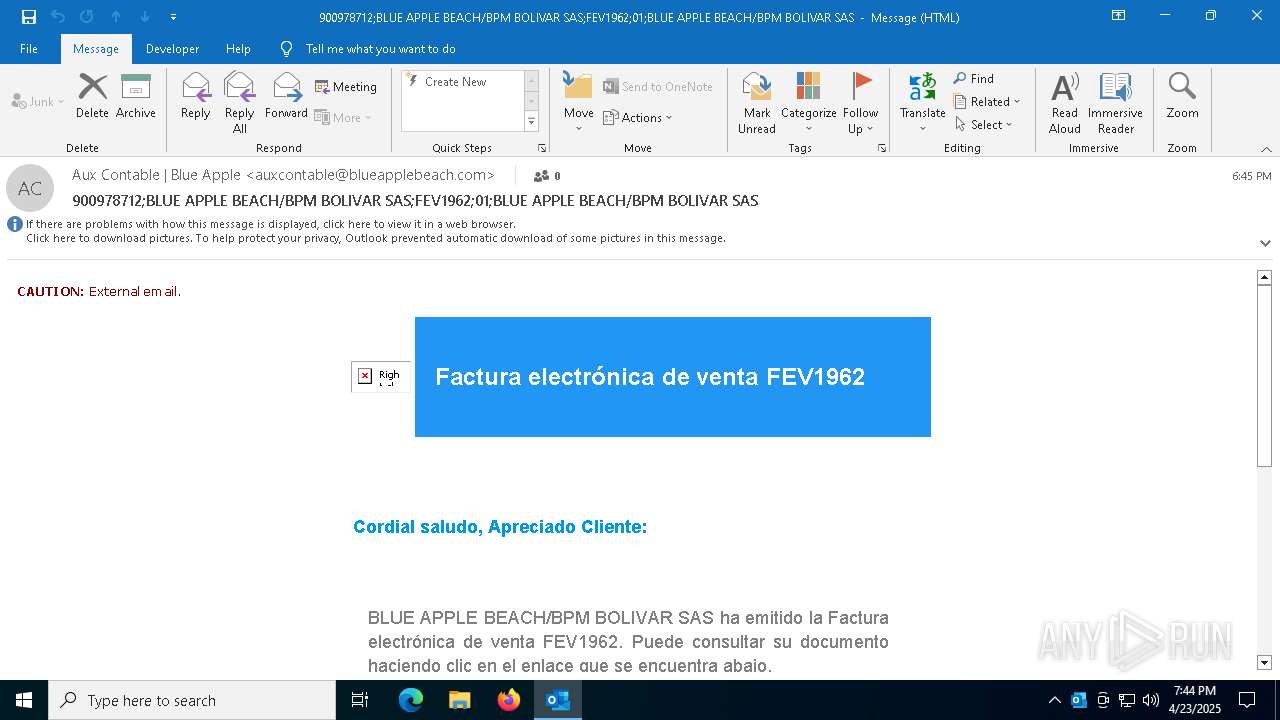Click the info bar to download pictures
This screenshot has height=720, width=1280.
coord(376,238)
